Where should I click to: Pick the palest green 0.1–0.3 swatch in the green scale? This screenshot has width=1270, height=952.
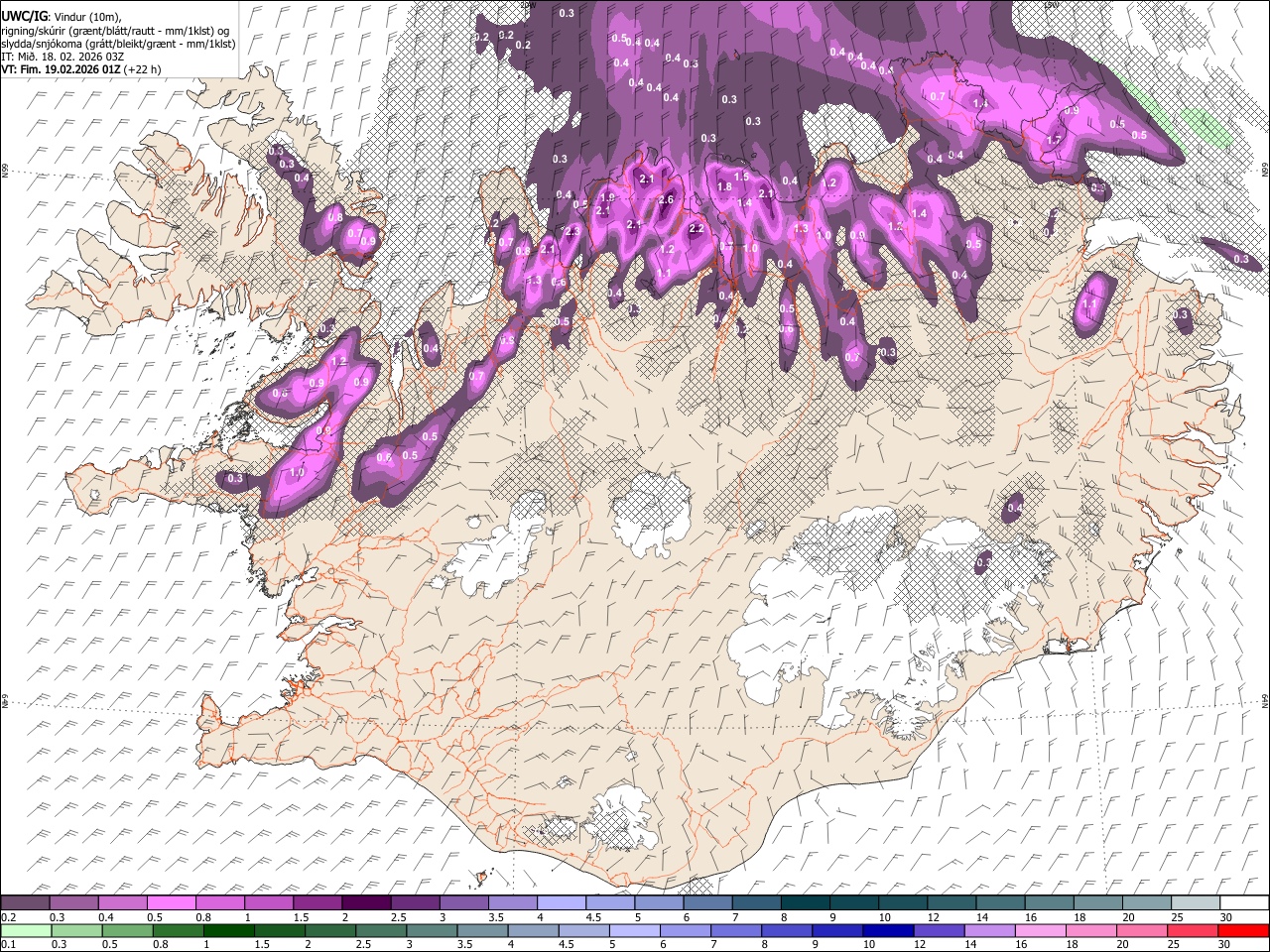(x=25, y=930)
